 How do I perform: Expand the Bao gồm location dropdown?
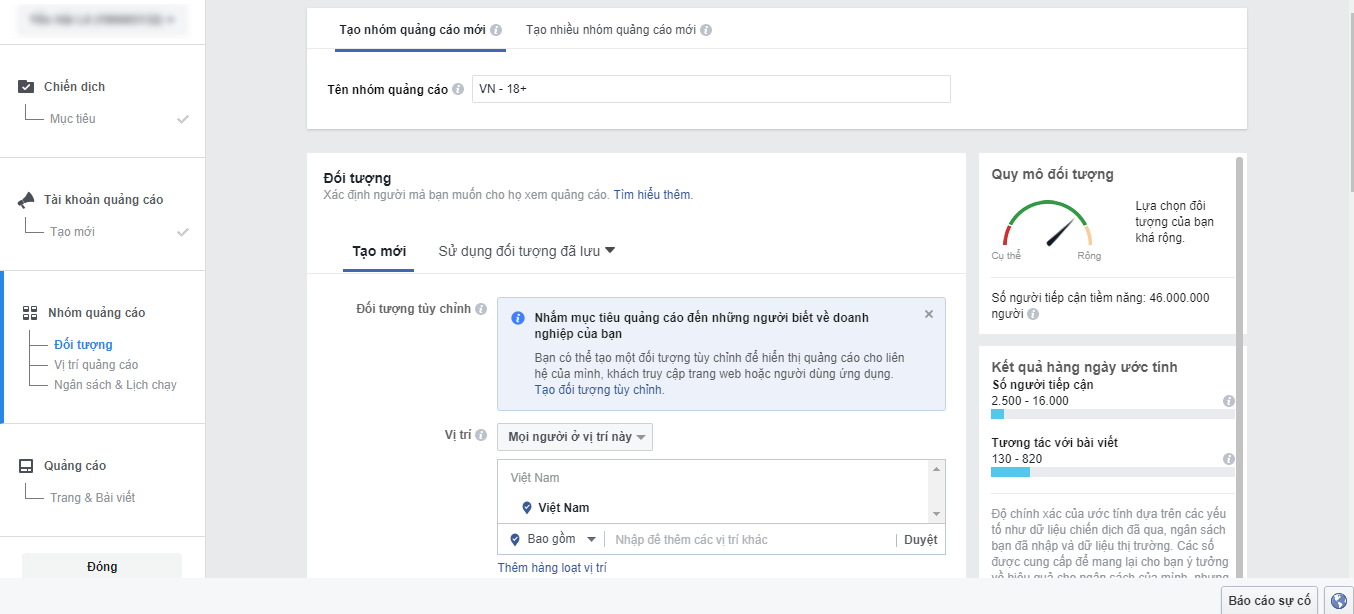coord(552,539)
